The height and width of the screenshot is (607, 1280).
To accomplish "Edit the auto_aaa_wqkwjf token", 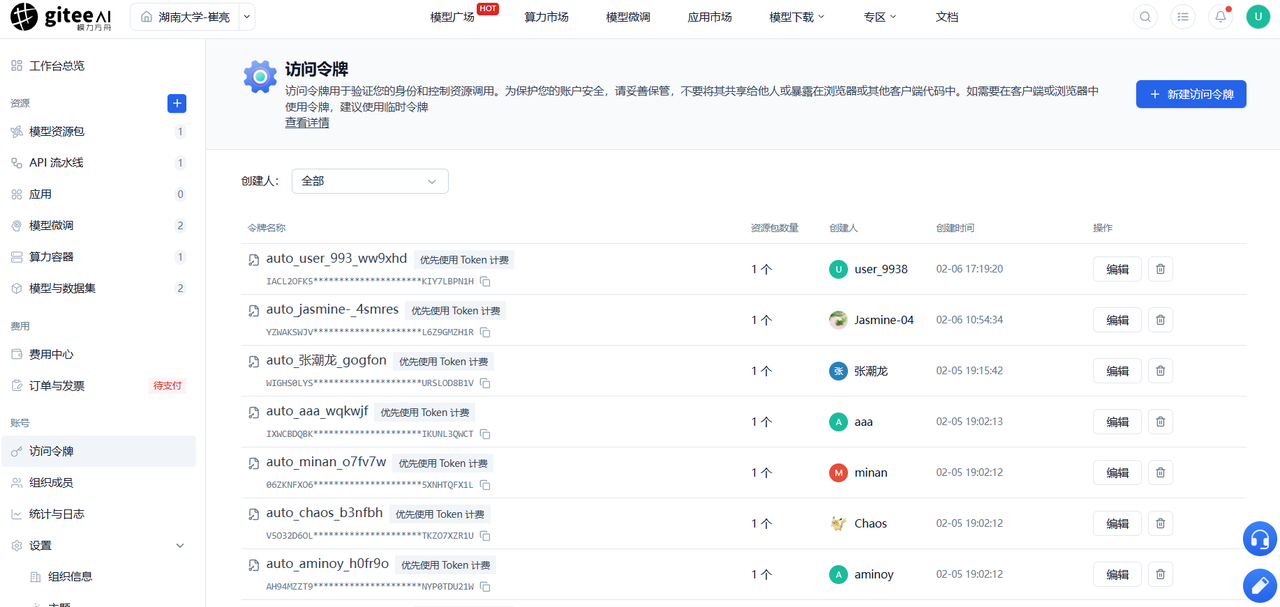I will [1117, 422].
